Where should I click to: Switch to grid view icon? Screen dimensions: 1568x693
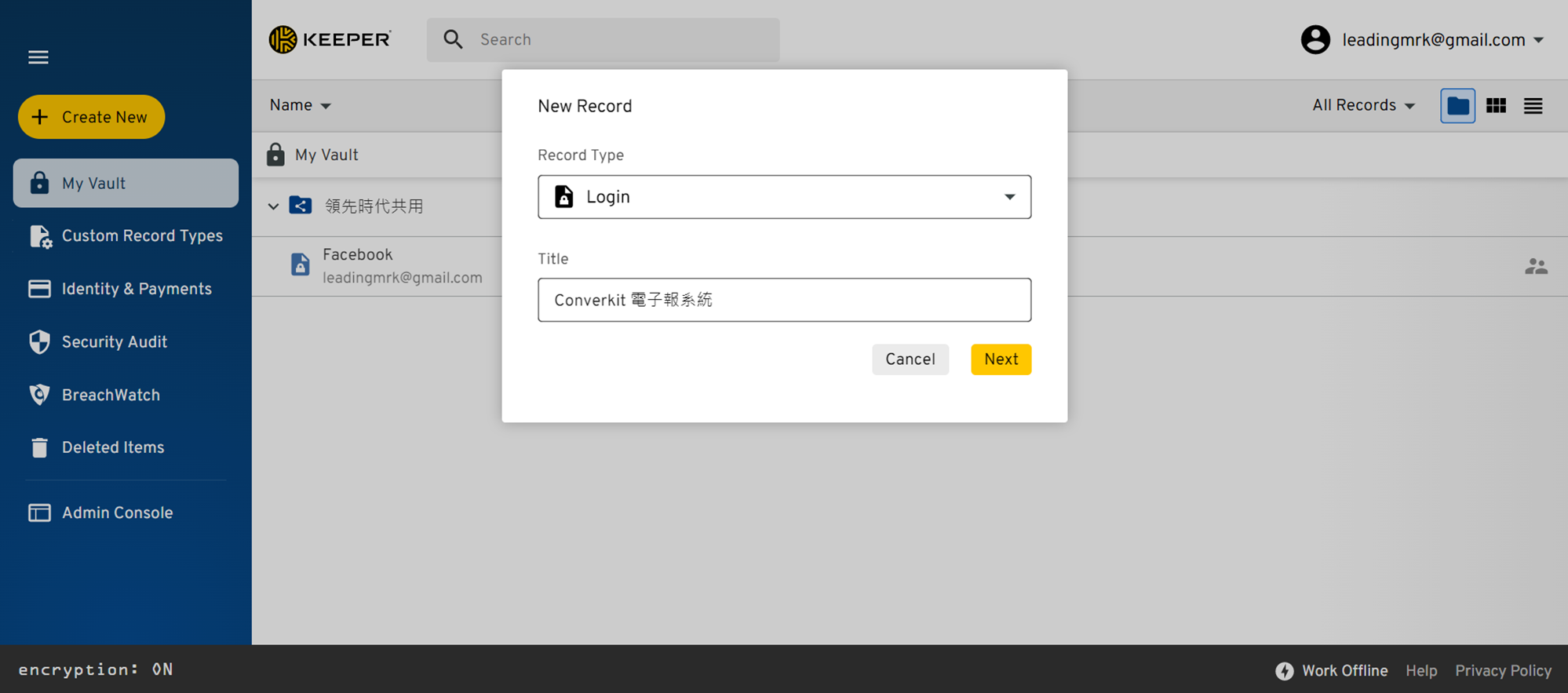point(1496,106)
